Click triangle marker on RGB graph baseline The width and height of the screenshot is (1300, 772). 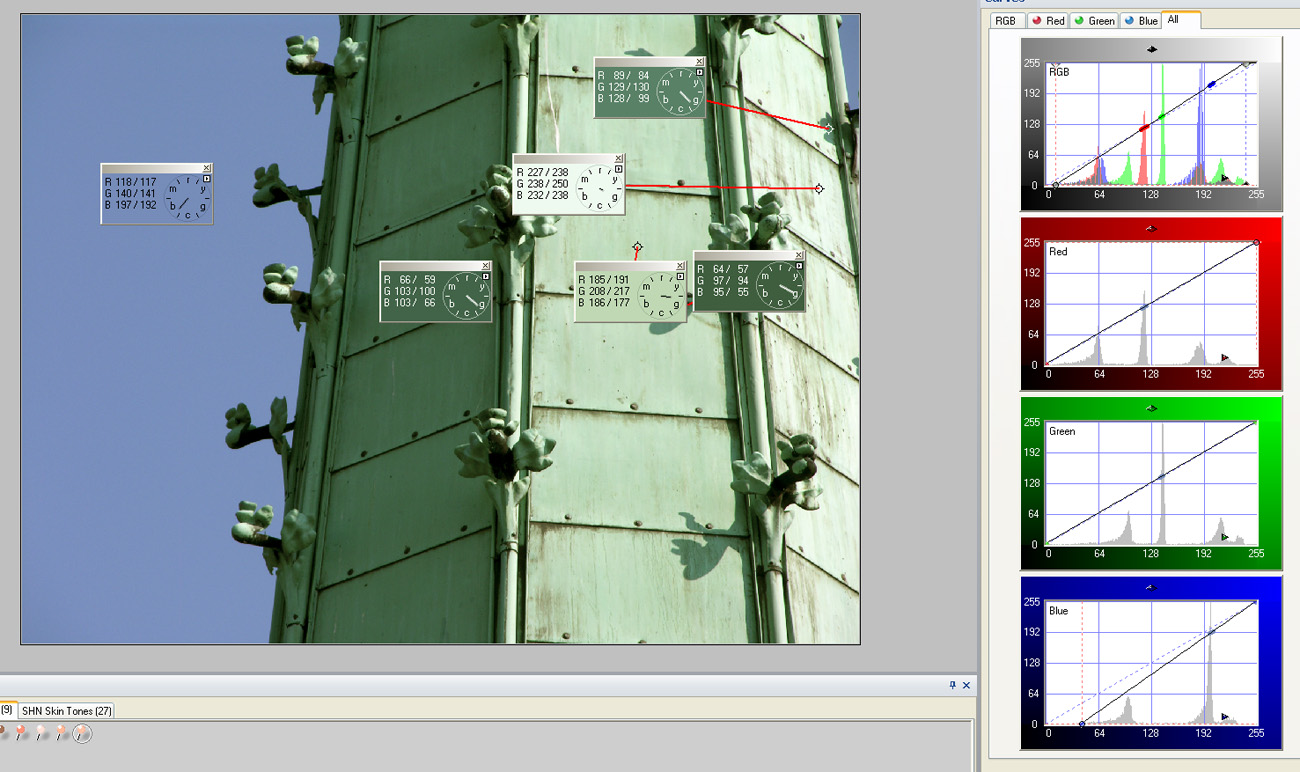coord(1225,178)
